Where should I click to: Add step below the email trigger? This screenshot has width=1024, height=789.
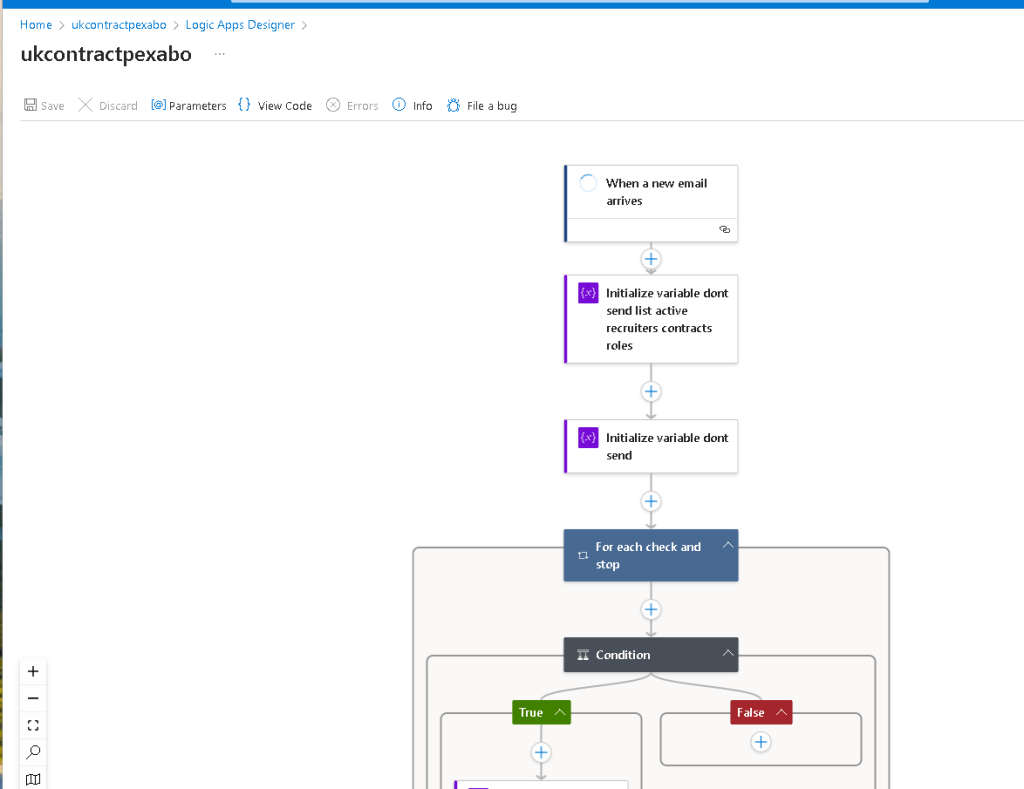[x=651, y=259]
